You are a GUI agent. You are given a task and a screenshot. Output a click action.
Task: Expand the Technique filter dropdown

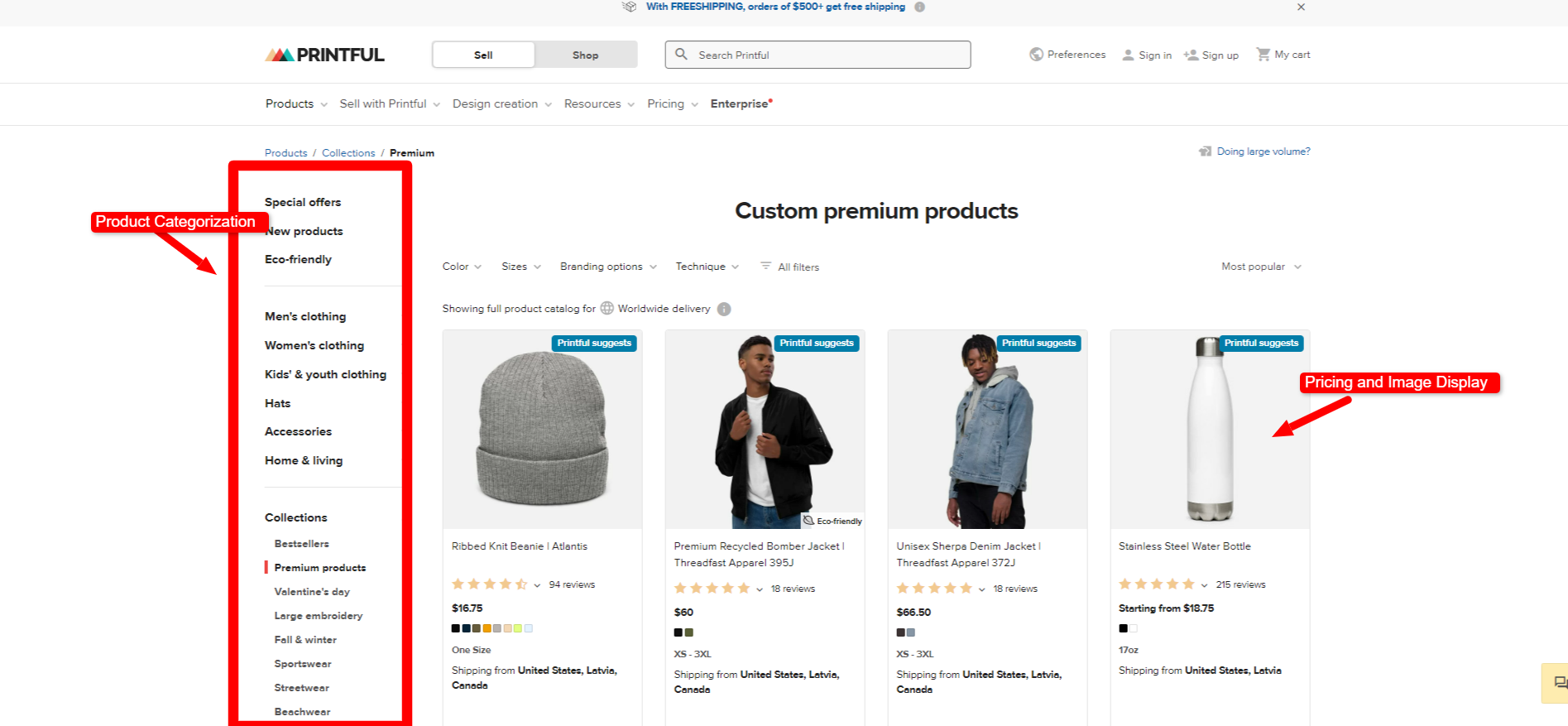707,267
